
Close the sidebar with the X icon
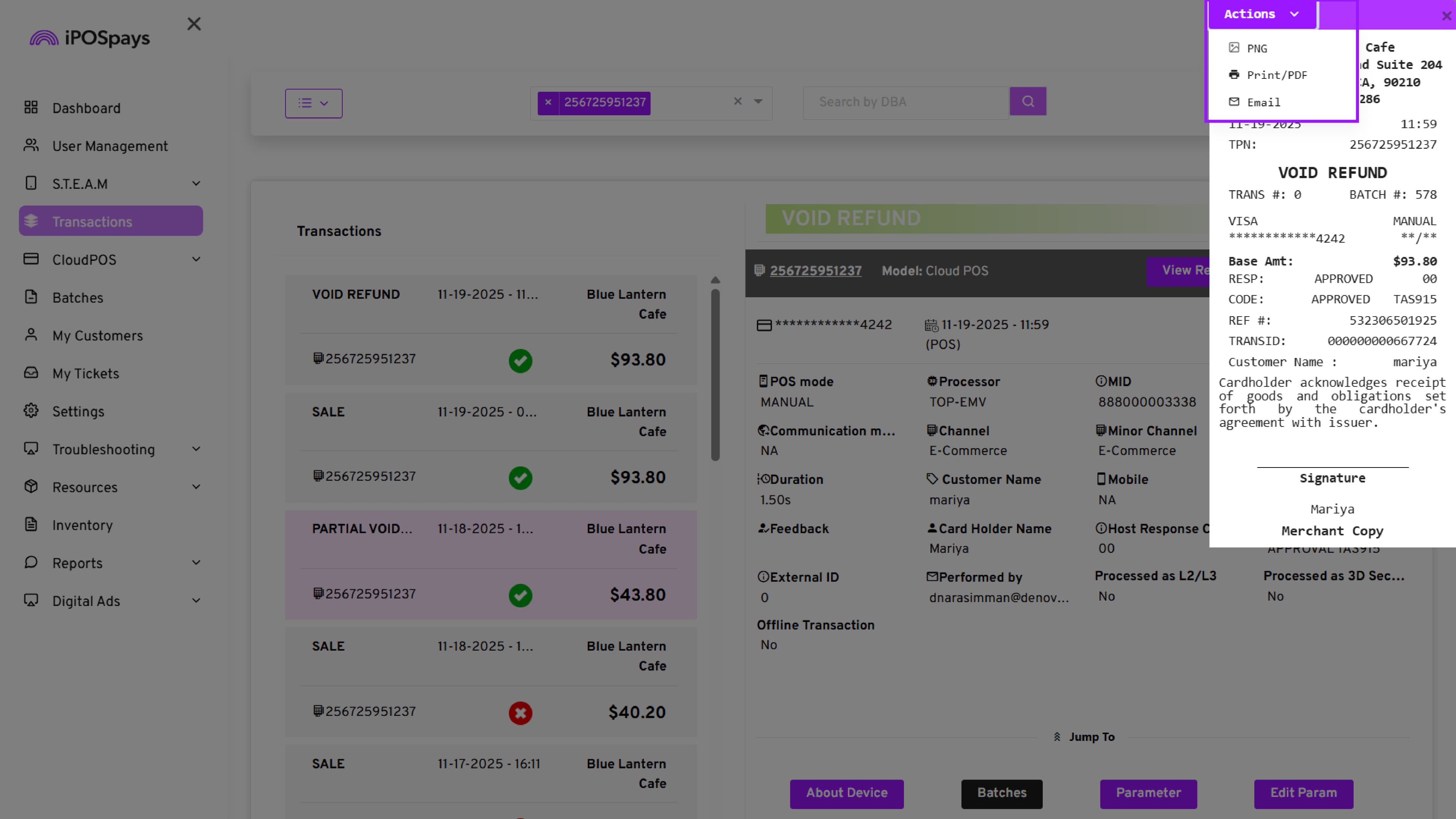point(194,24)
